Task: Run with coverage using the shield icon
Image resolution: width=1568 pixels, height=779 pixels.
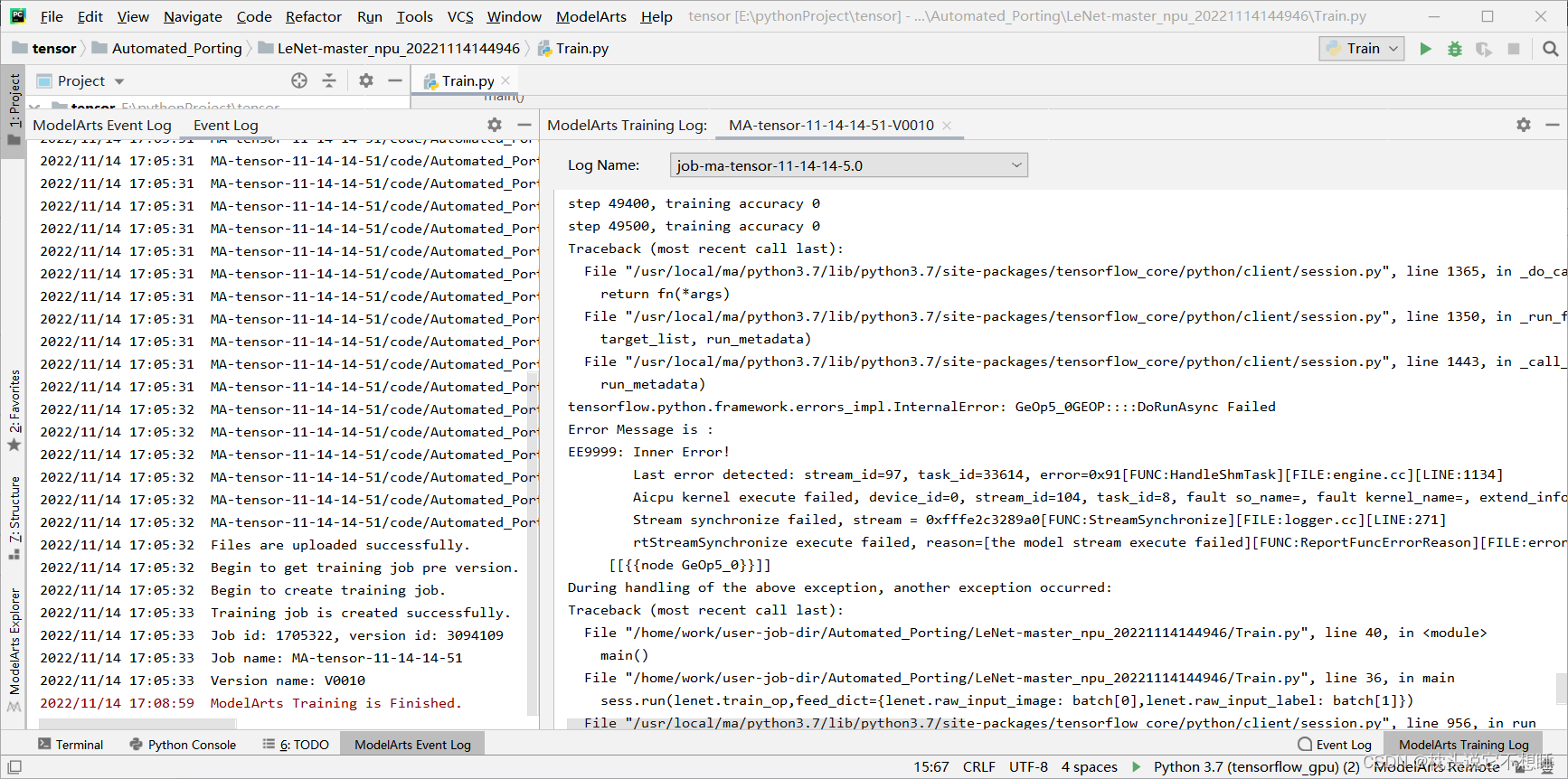Action: [x=1484, y=49]
